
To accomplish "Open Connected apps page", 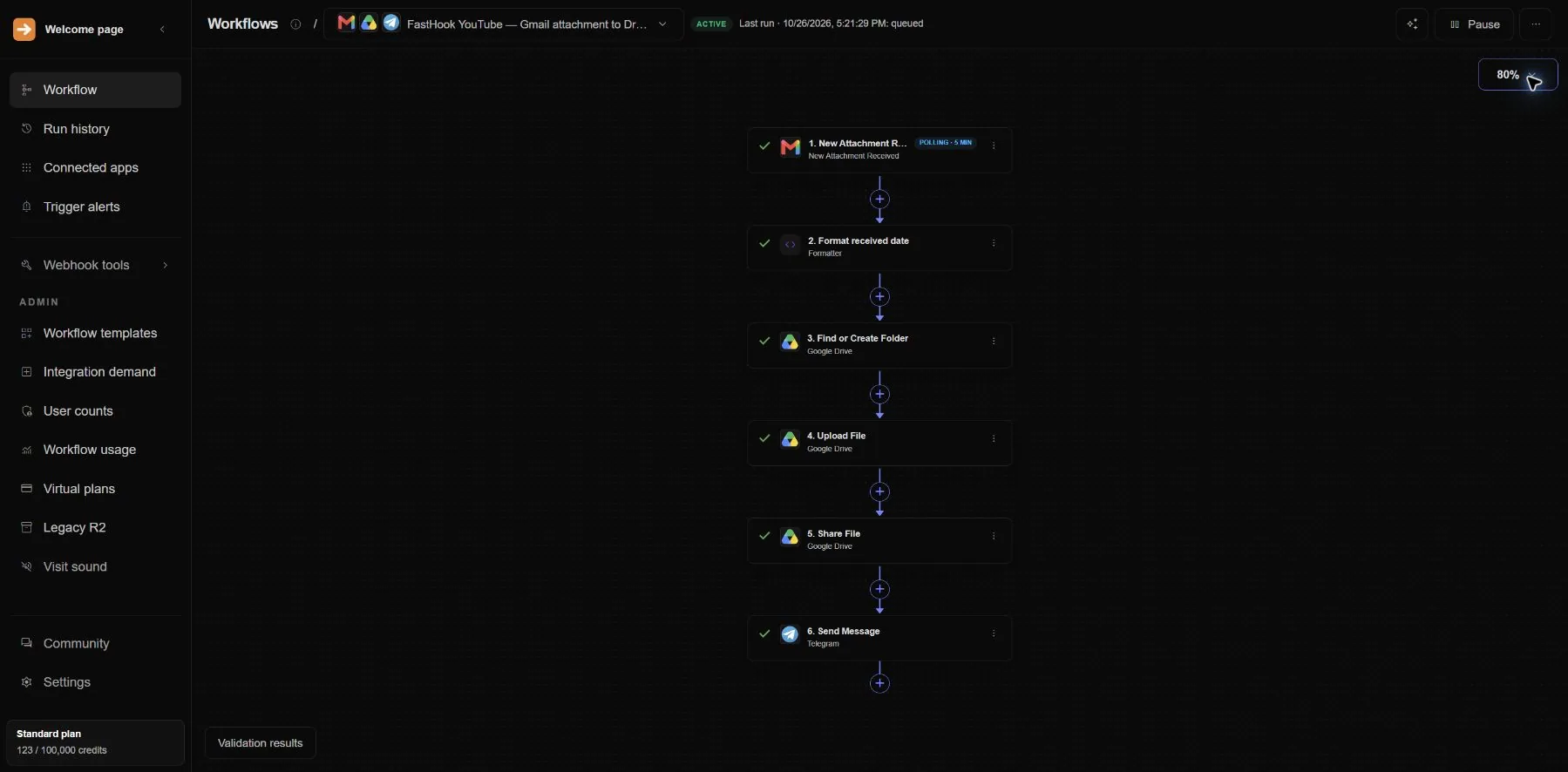I will [x=95, y=168].
